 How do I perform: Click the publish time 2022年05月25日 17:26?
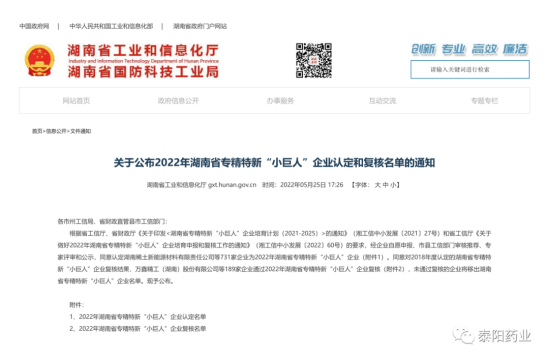click(x=312, y=185)
